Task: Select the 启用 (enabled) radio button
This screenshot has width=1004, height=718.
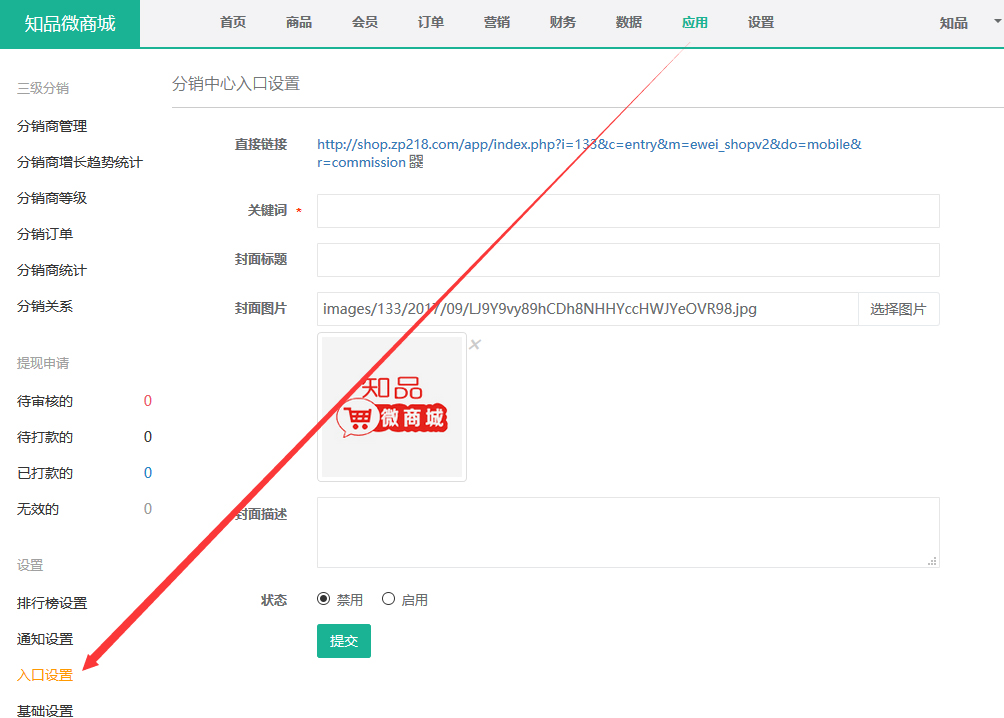Action: click(x=389, y=599)
